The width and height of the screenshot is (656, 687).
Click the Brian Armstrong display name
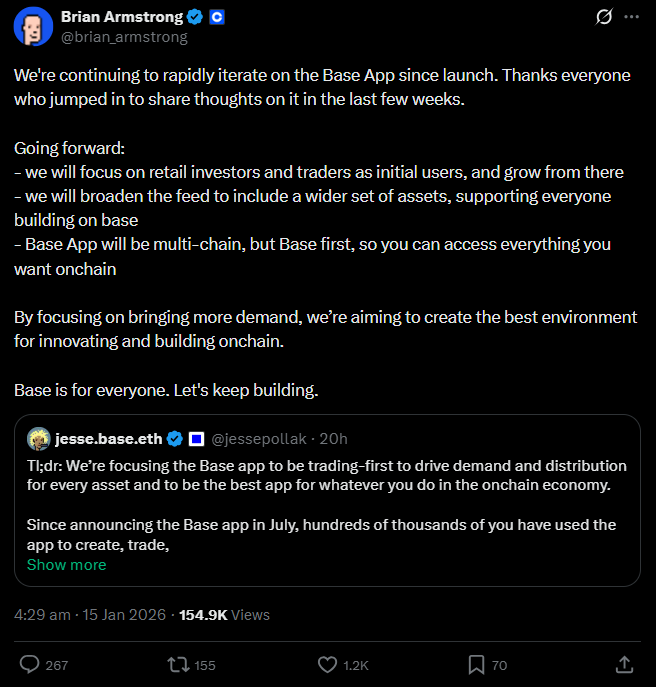pos(123,17)
